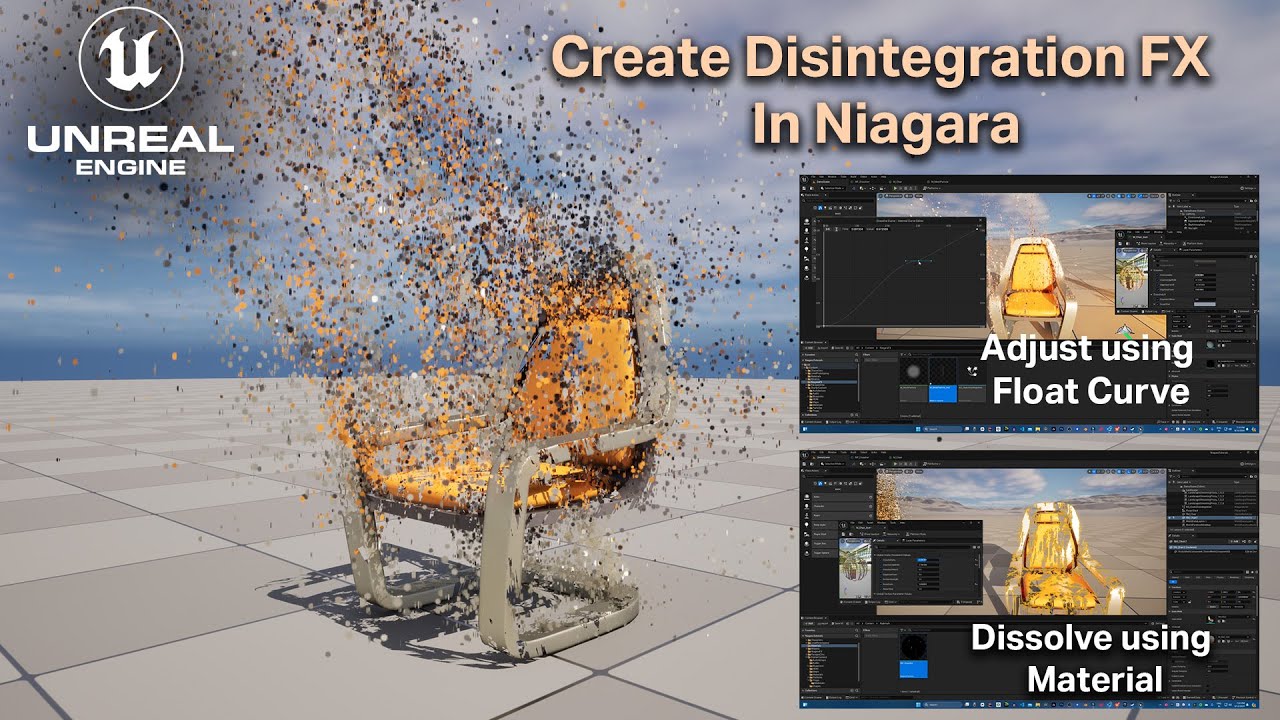
Task: Open the 'Adjust using Float Curve' screenshot
Action: [1029, 304]
